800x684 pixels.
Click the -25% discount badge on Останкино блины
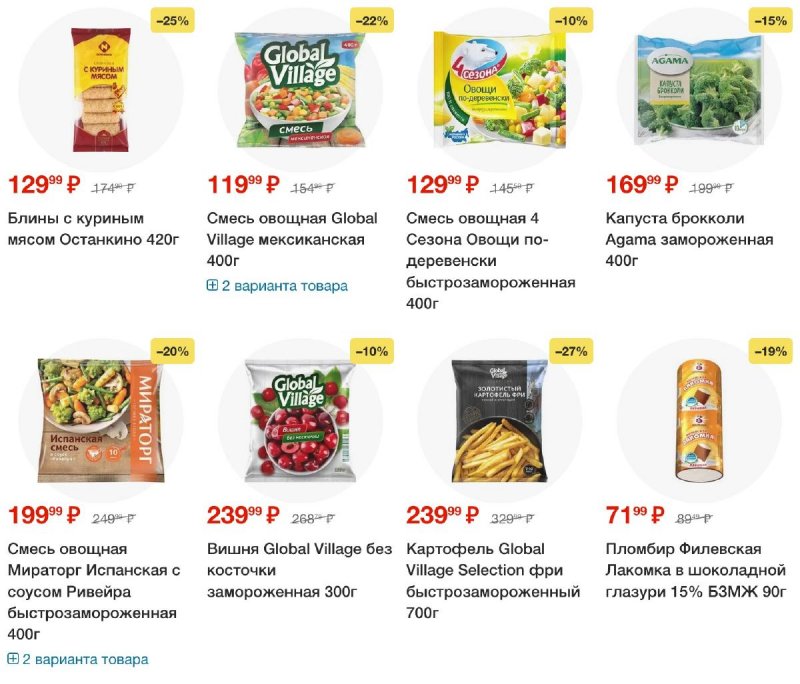pos(172,21)
